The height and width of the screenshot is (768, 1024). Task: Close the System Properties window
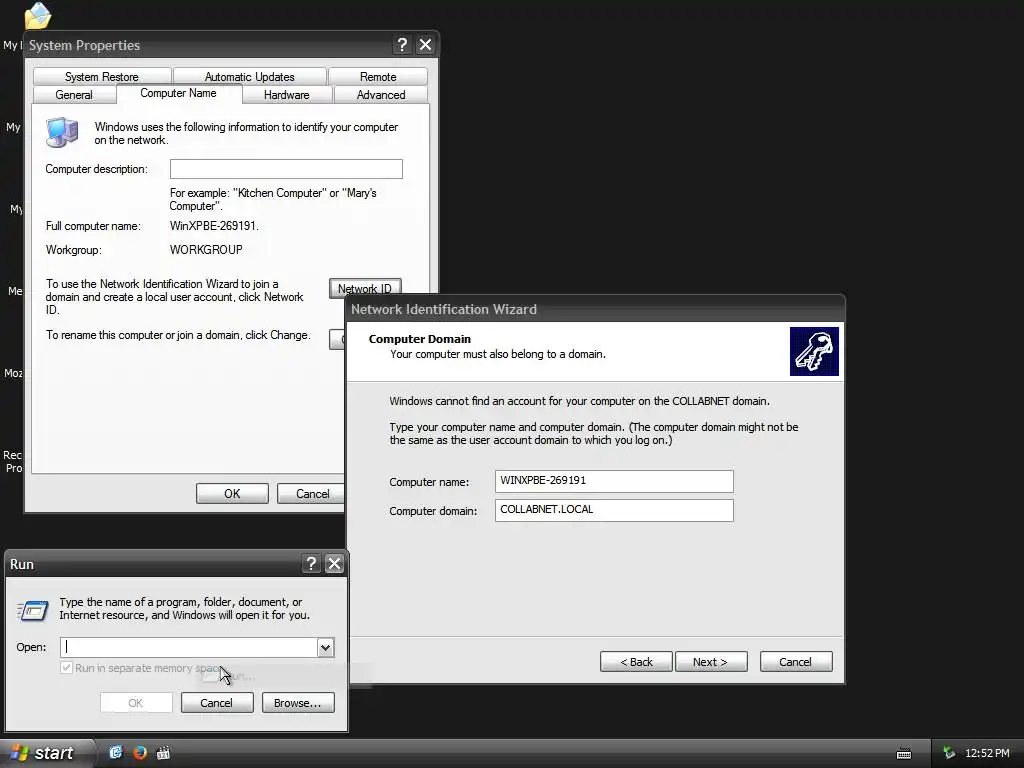(425, 44)
